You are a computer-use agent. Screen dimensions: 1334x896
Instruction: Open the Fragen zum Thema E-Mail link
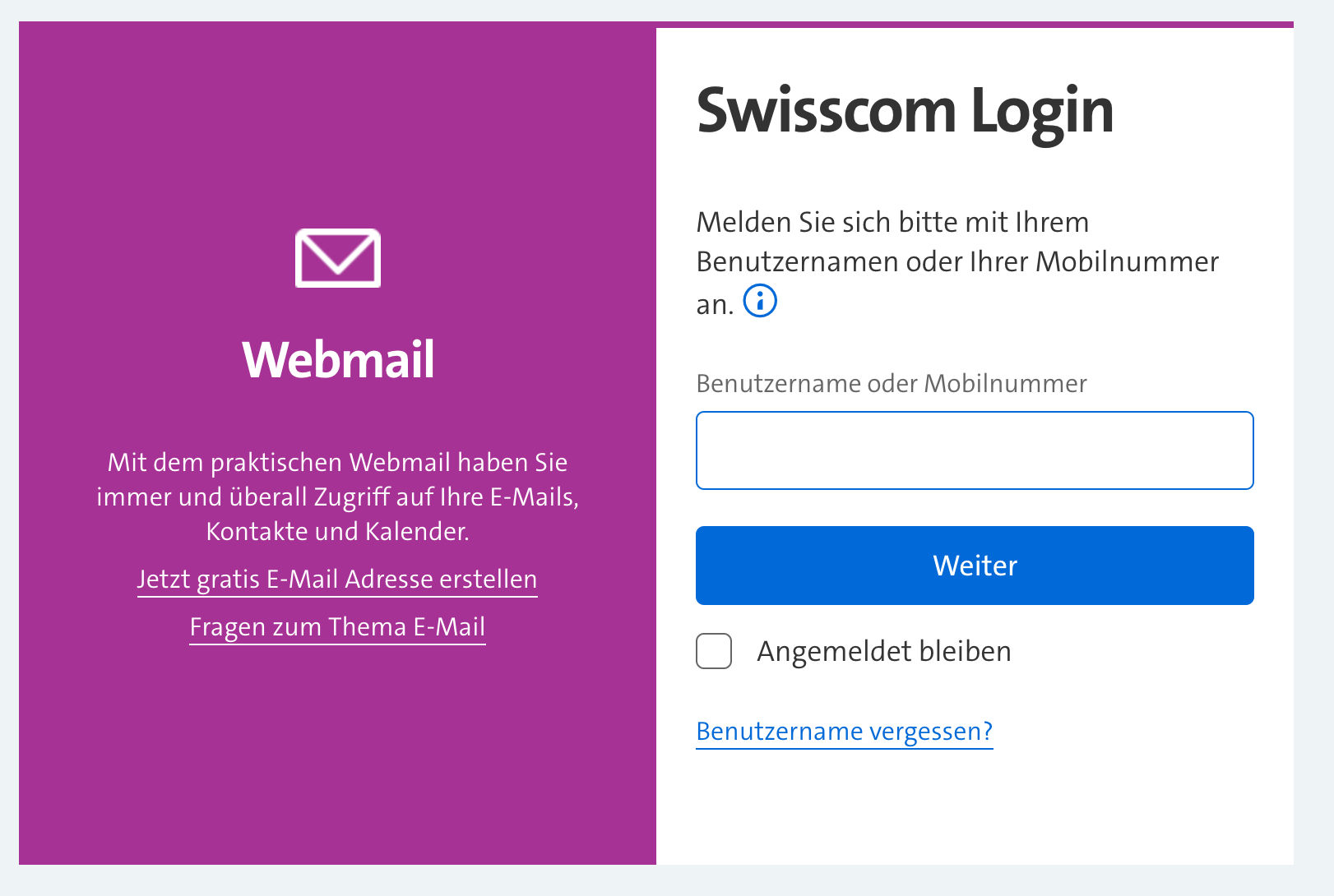coord(337,627)
